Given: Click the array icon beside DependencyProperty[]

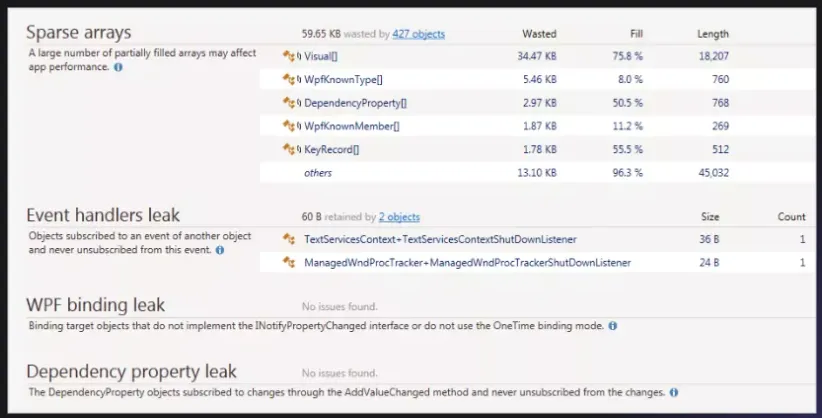Looking at the screenshot, I should [x=292, y=103].
